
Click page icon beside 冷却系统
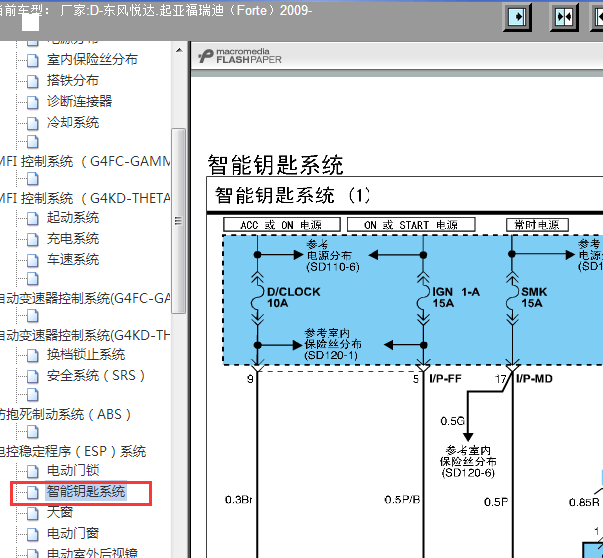click(33, 123)
